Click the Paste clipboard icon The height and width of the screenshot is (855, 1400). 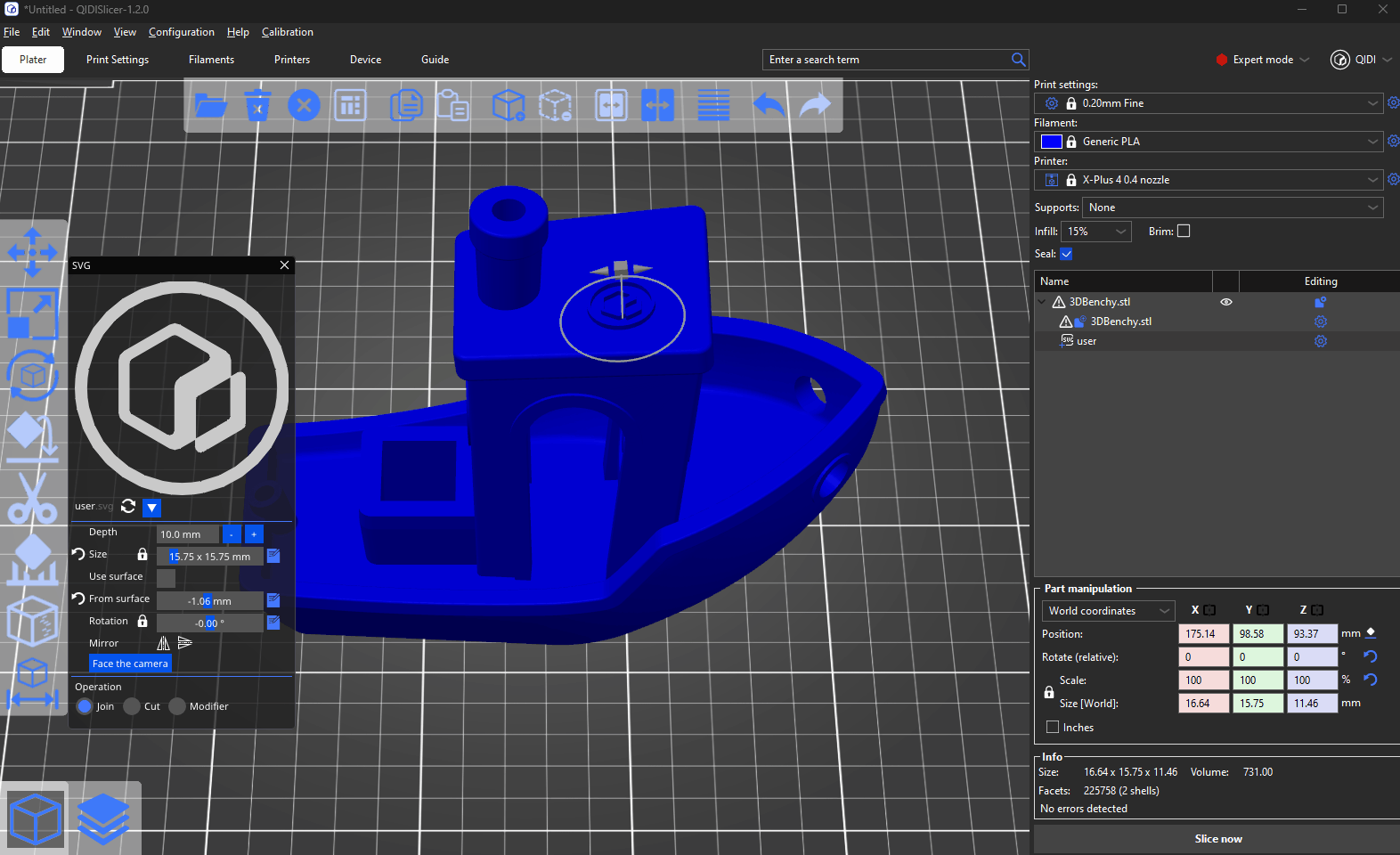pos(452,105)
